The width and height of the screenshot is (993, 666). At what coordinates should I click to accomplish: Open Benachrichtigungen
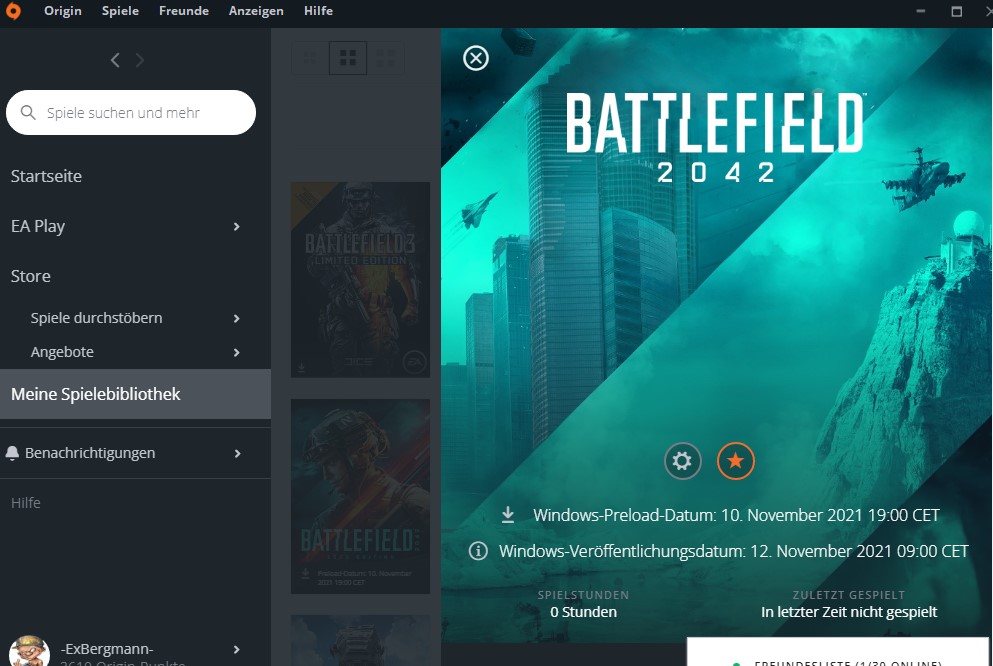pyautogui.click(x=90, y=453)
